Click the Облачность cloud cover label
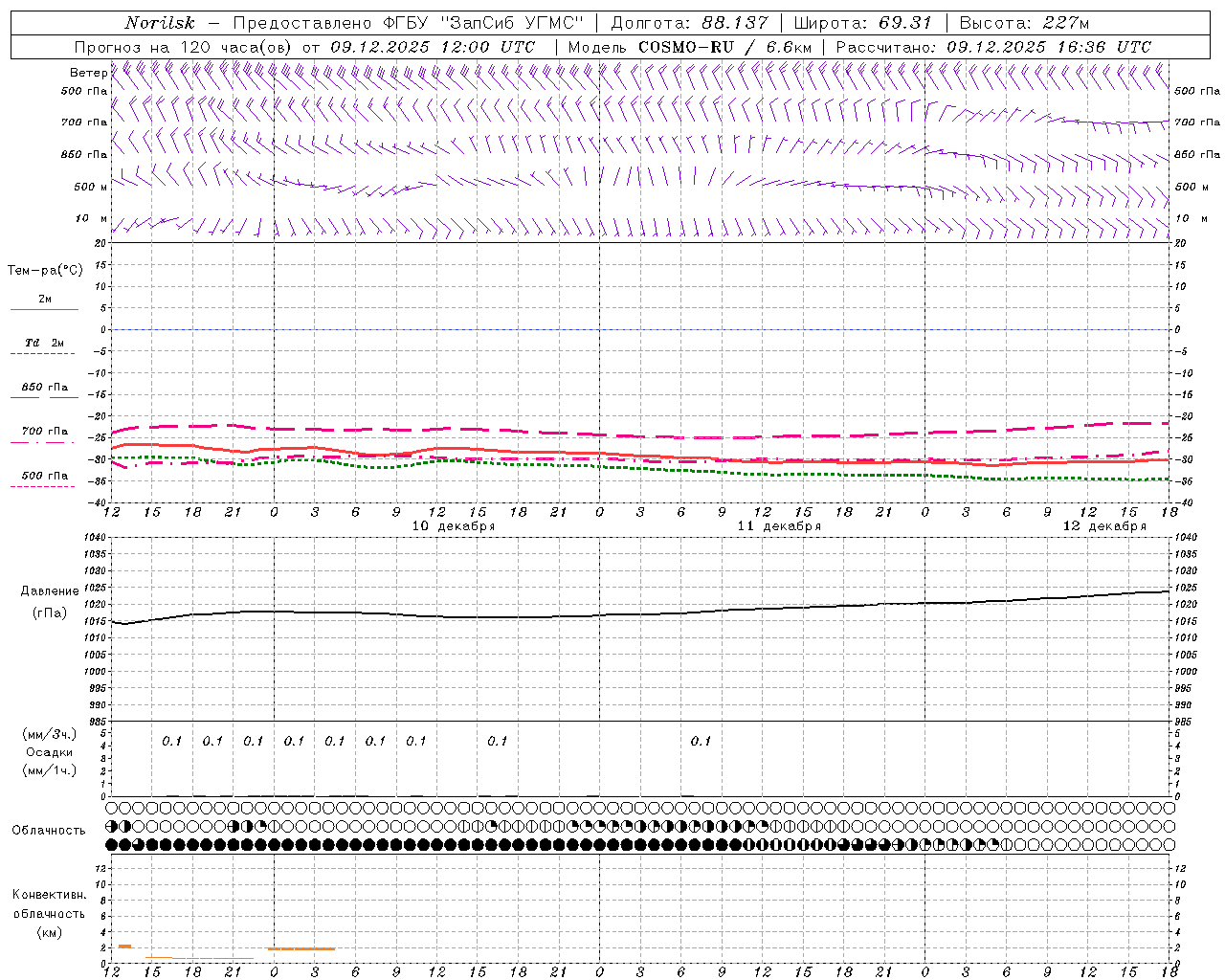 [x=49, y=830]
